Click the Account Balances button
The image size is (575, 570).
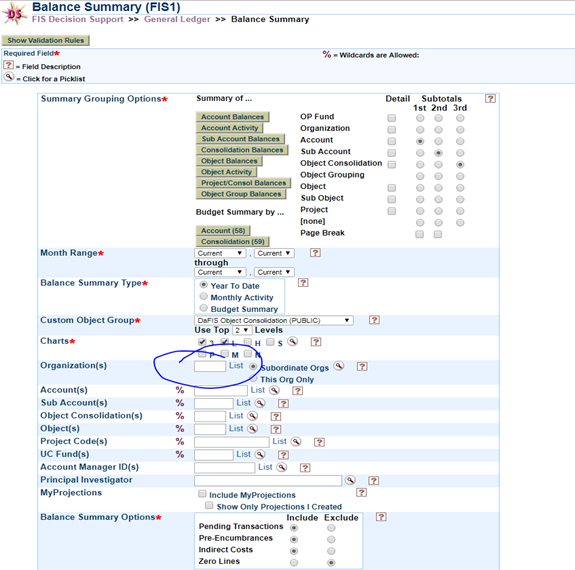[232, 117]
